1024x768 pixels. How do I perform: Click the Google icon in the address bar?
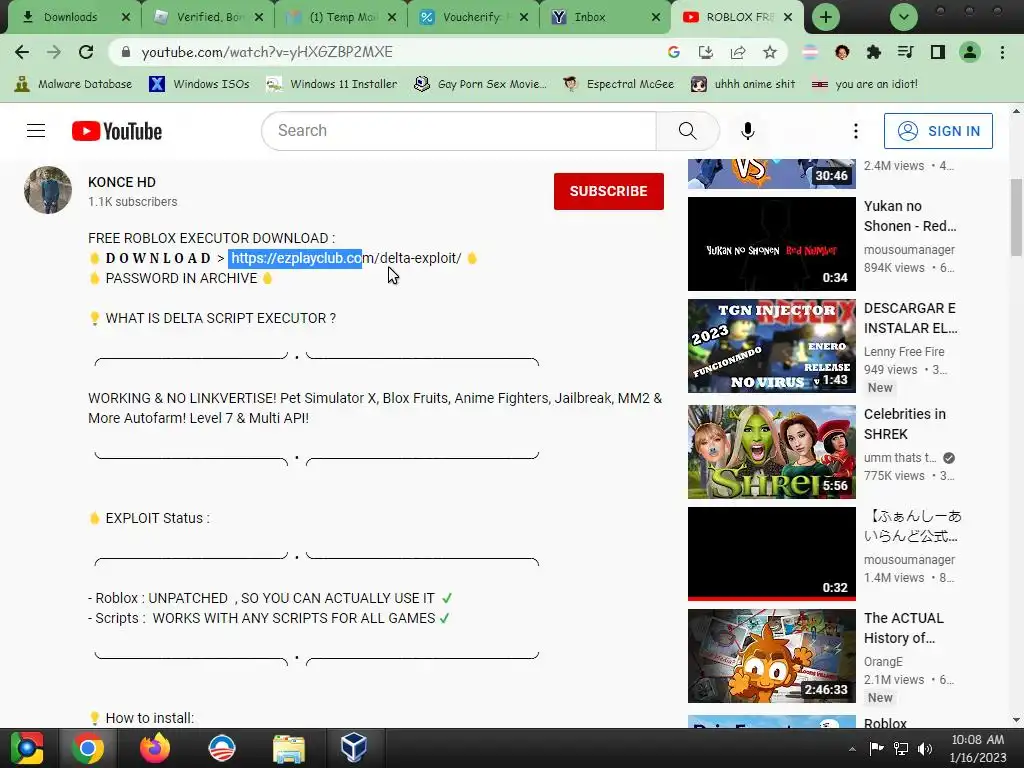pos(673,52)
